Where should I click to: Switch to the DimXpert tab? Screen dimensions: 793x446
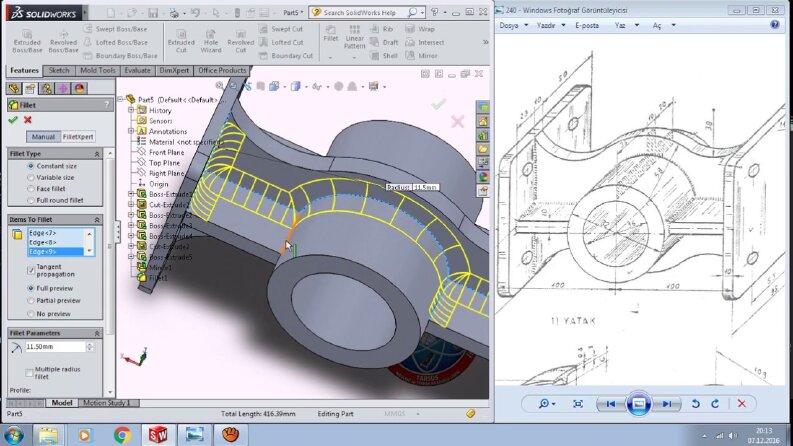[x=174, y=71]
